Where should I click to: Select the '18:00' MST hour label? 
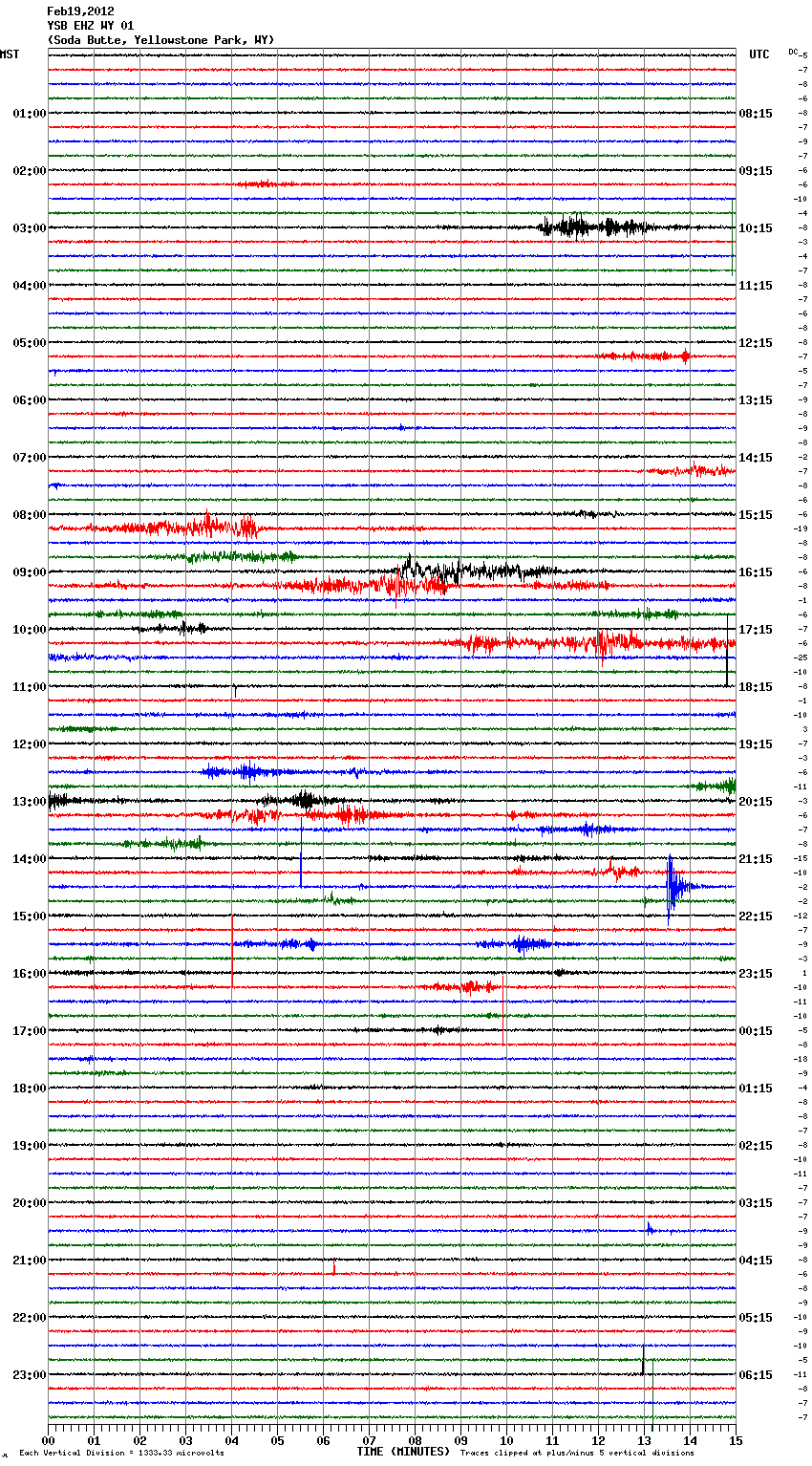pyautogui.click(x=30, y=1089)
